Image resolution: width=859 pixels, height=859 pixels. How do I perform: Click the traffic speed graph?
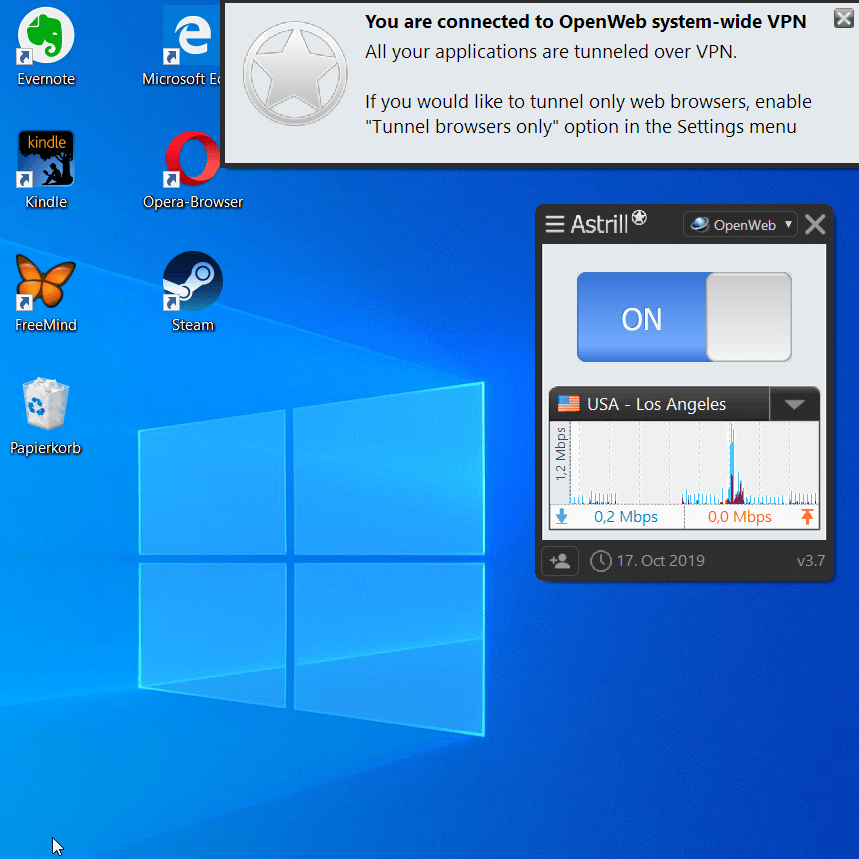pos(694,463)
